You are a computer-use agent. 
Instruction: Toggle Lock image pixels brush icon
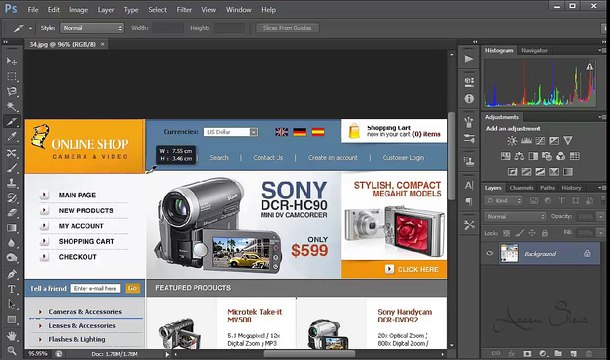tap(519, 233)
